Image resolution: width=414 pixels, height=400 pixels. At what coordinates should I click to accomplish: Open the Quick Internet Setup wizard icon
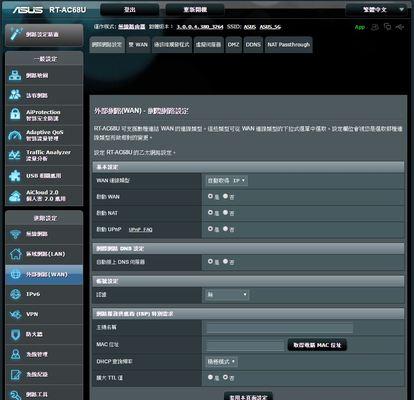click(16, 34)
